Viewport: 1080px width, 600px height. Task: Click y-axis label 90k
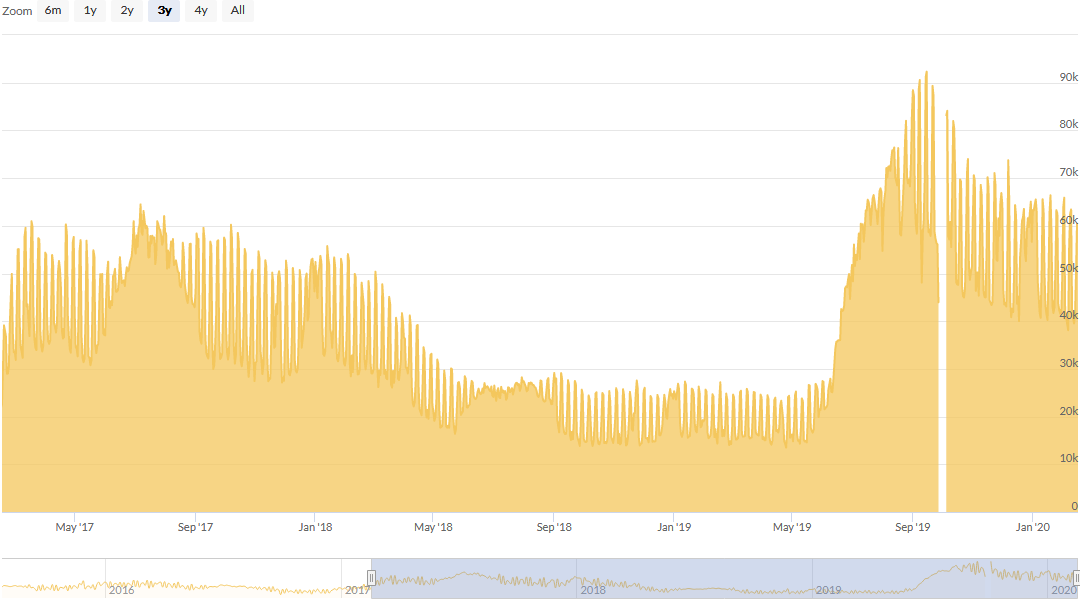point(1068,77)
